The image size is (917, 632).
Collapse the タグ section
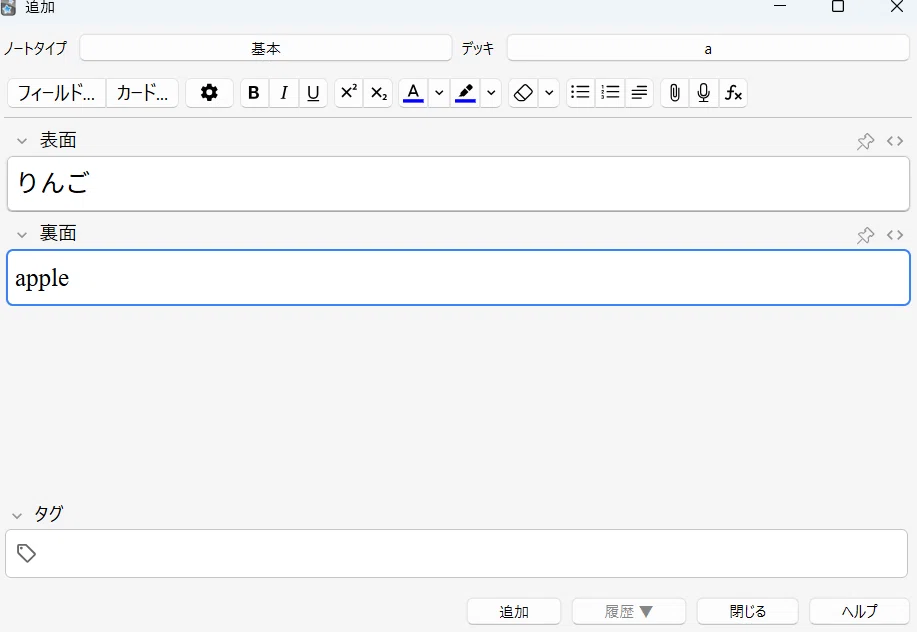tap(17, 516)
